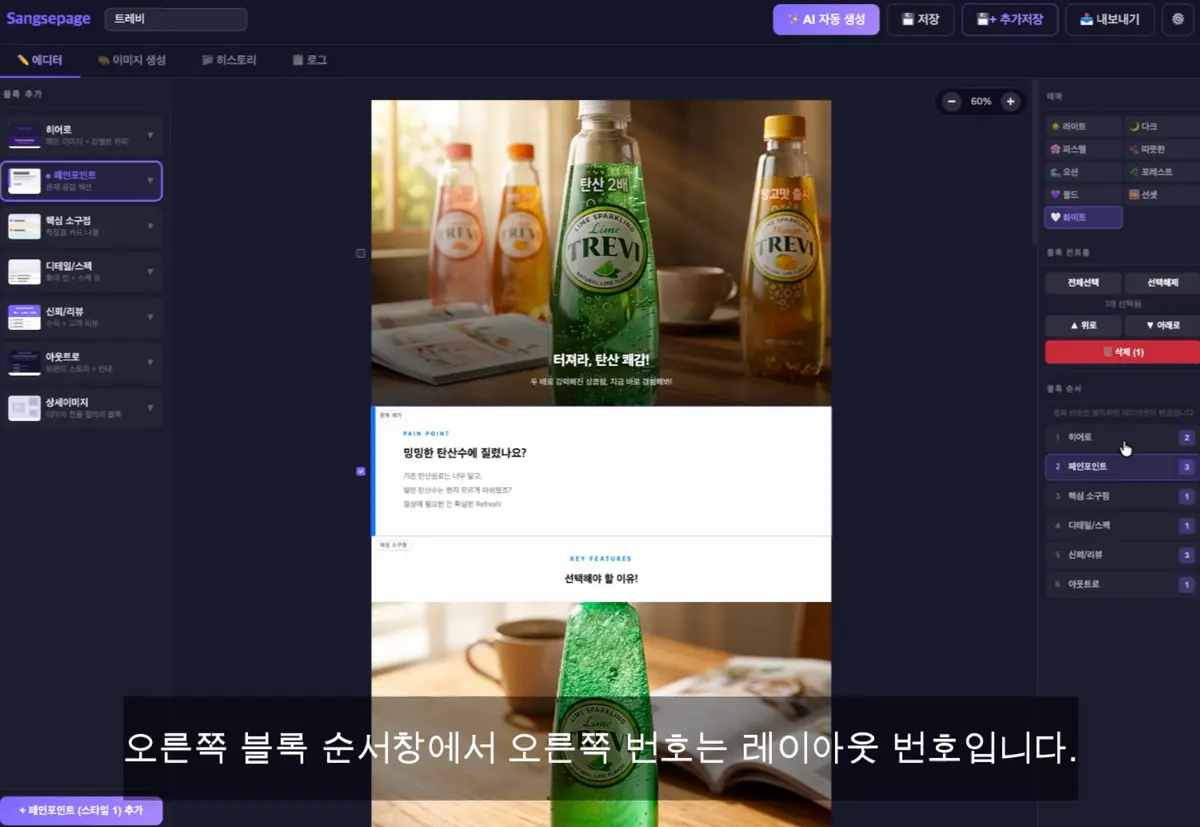Click the plus to increase 60% zoom
Viewport: 1200px width, 827px height.
(1010, 101)
